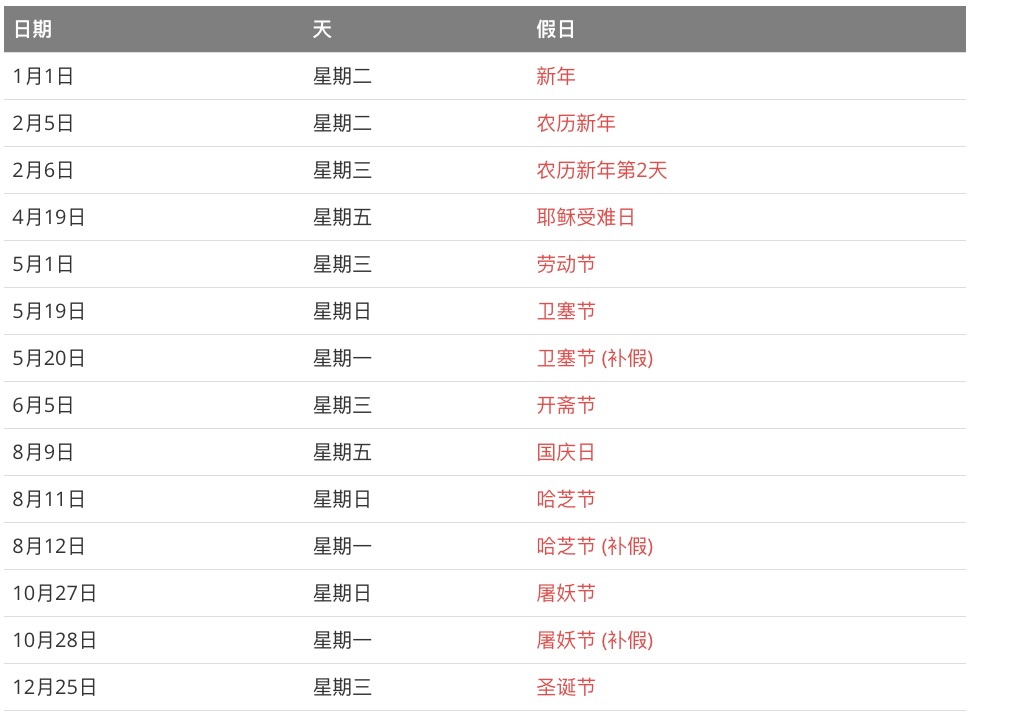This screenshot has width=1010, height=723.
Task: Click the 卫塞节 (补假) link
Action: (595, 358)
